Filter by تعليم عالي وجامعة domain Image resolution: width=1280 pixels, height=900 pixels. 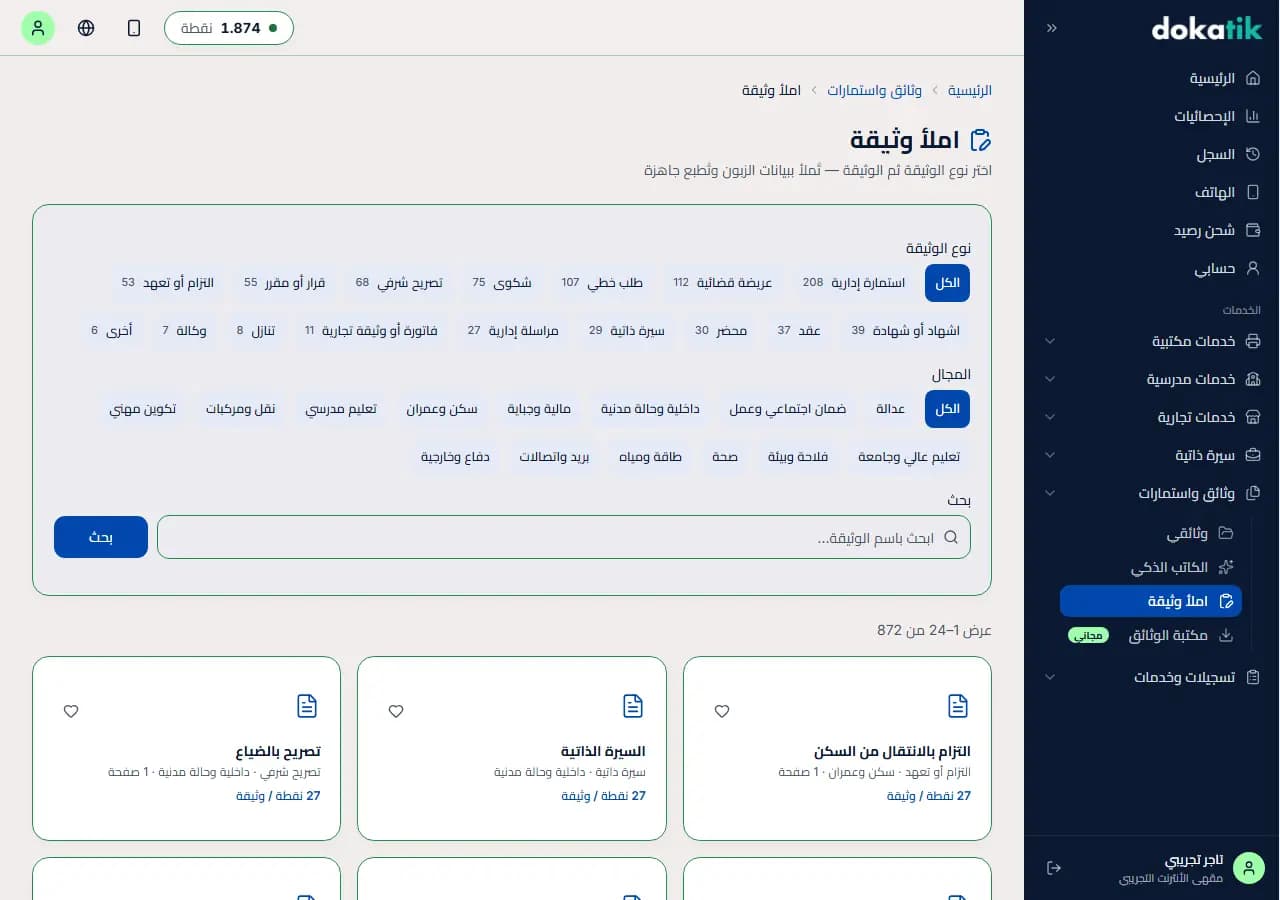tap(909, 457)
